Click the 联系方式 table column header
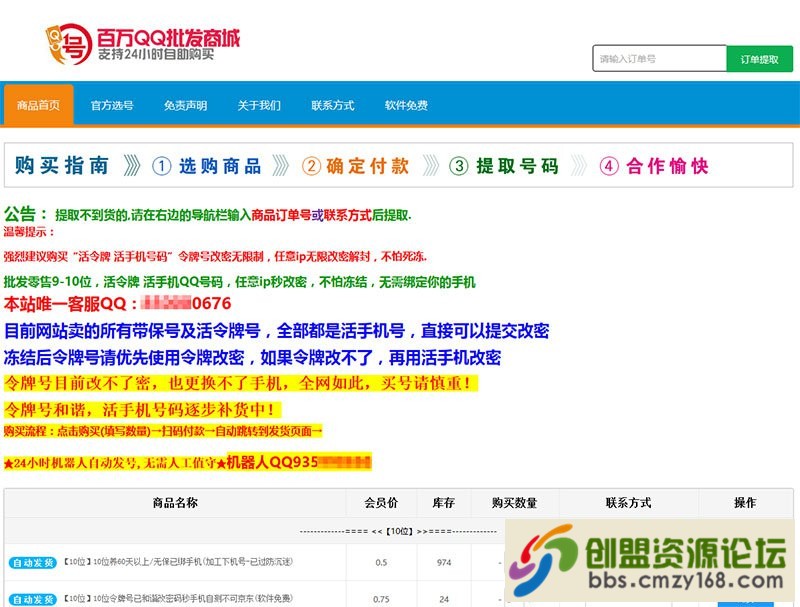Image resolution: width=800 pixels, height=607 pixels. click(629, 502)
